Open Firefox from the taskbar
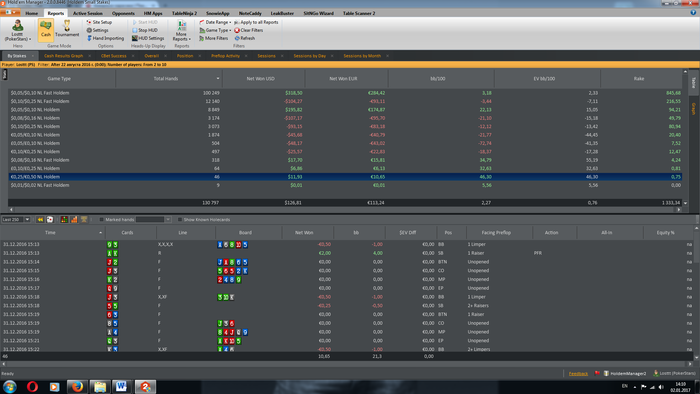 tap(77, 386)
